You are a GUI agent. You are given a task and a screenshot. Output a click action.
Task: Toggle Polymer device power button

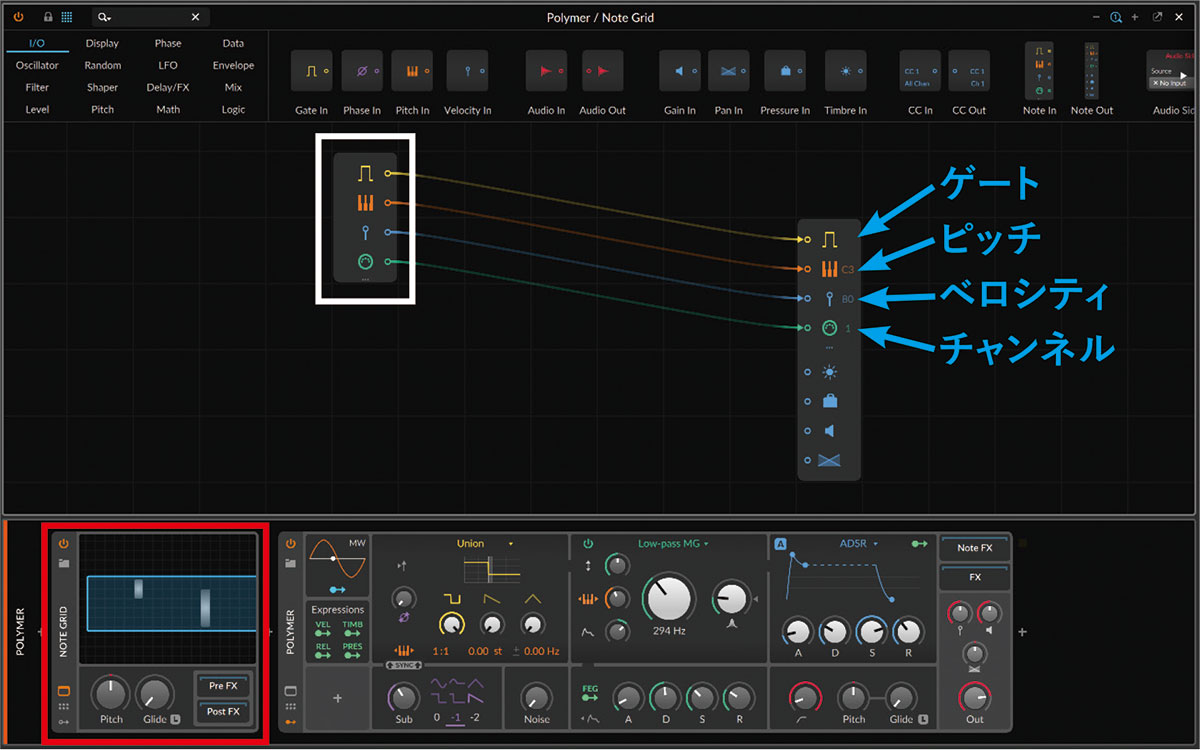(x=291, y=544)
